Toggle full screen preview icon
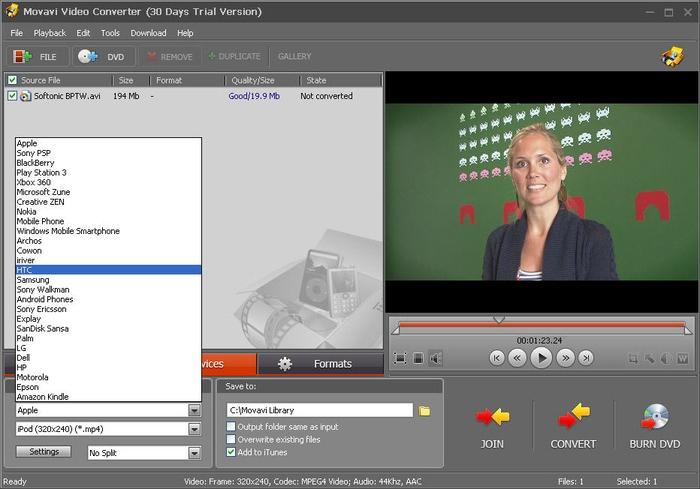700x489 pixels. (400, 358)
